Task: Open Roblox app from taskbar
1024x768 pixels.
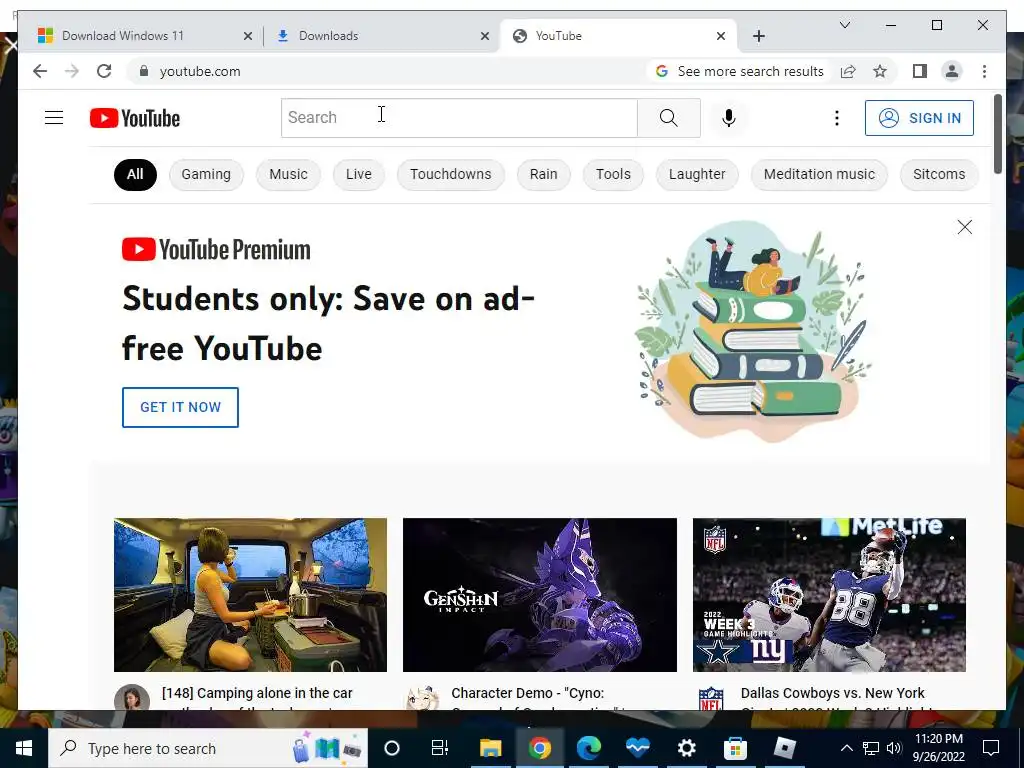Action: (784, 748)
